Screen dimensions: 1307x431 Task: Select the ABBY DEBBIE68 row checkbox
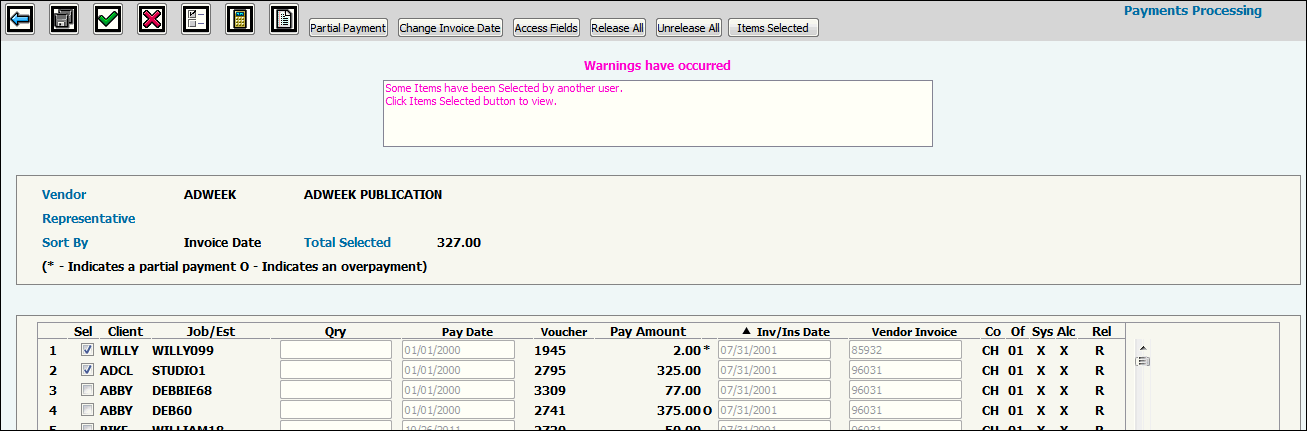click(x=87, y=390)
